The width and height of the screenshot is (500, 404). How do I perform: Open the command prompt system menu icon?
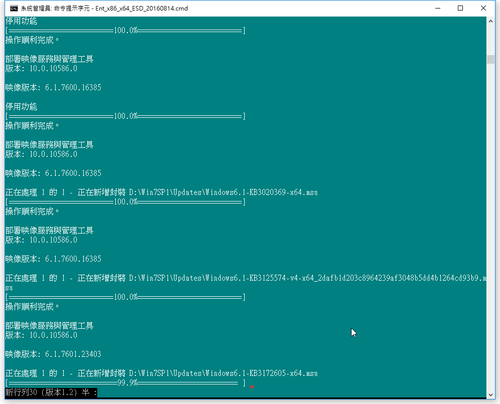click(x=14, y=8)
